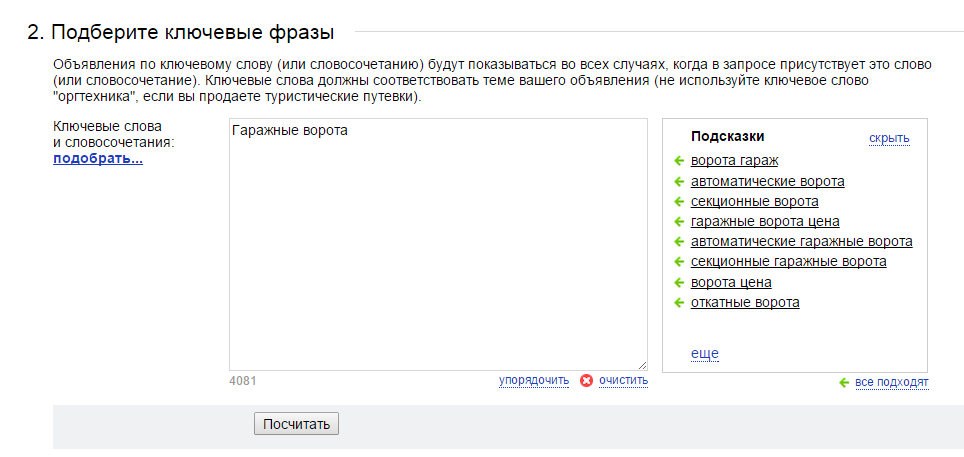Clear keywords using 'очистить' link
This screenshot has width=964, height=457.
coord(623,380)
